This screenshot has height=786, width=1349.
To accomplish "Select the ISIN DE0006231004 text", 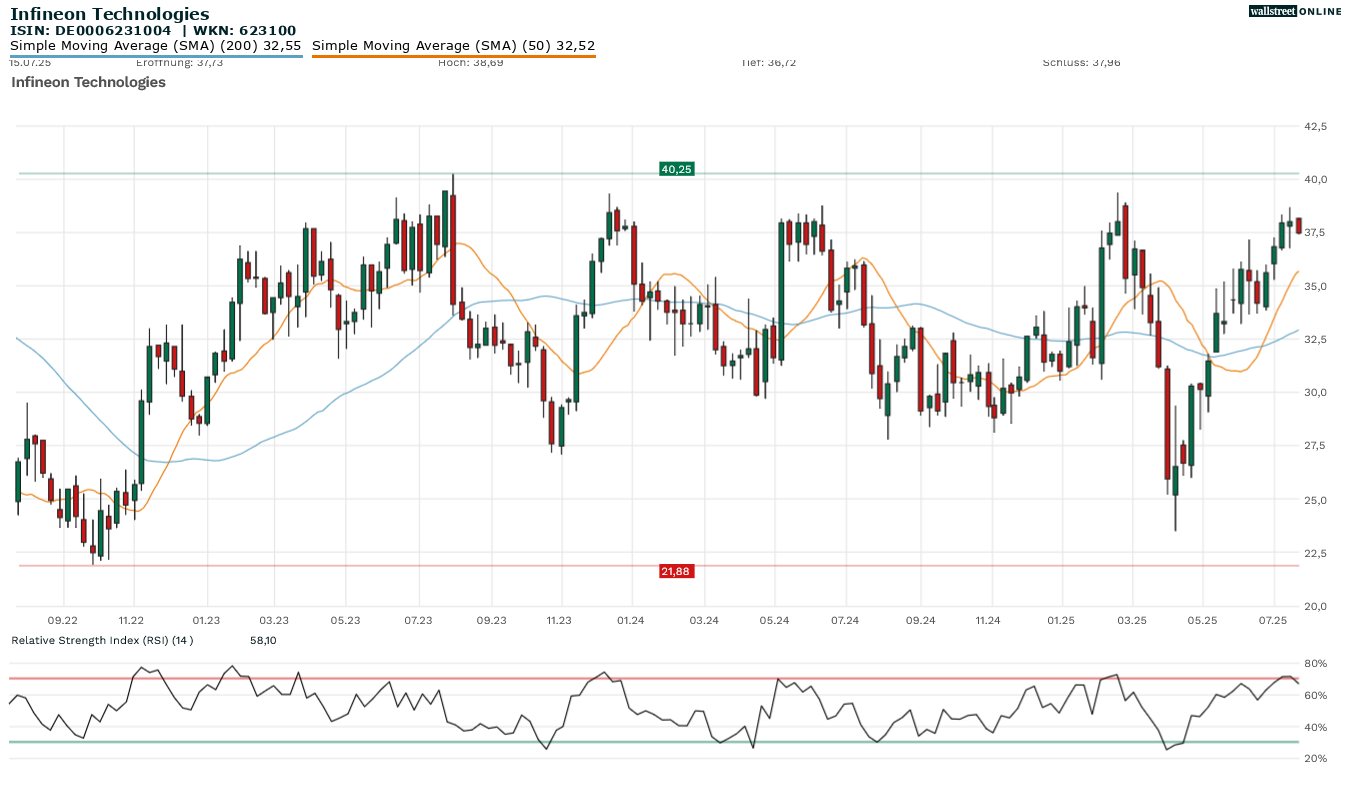I will tap(90, 31).
